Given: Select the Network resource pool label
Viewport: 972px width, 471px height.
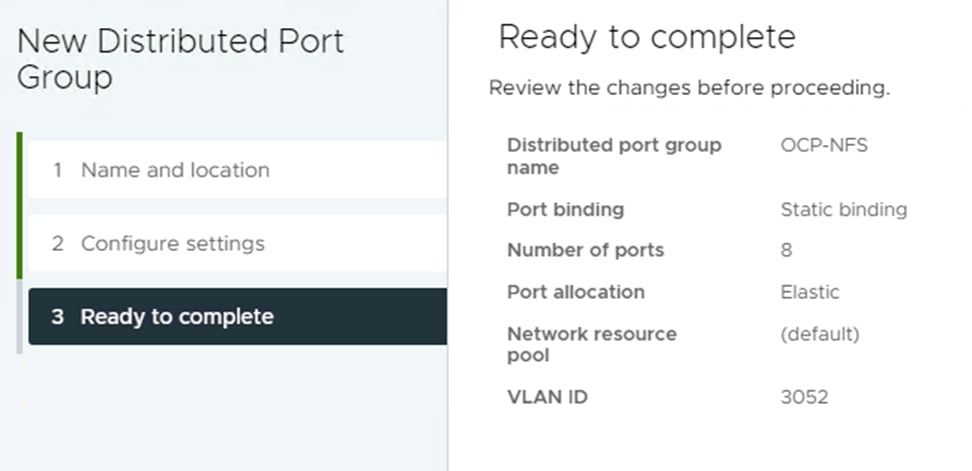Looking at the screenshot, I should [x=592, y=345].
